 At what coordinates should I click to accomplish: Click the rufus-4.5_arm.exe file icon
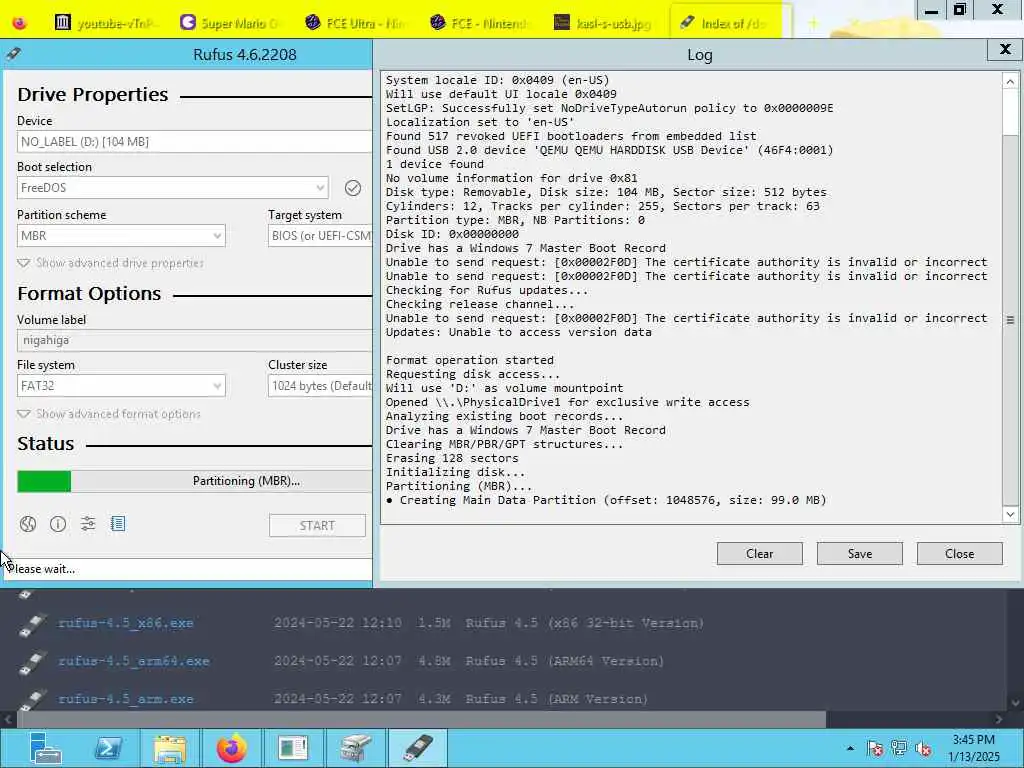tap(31, 699)
